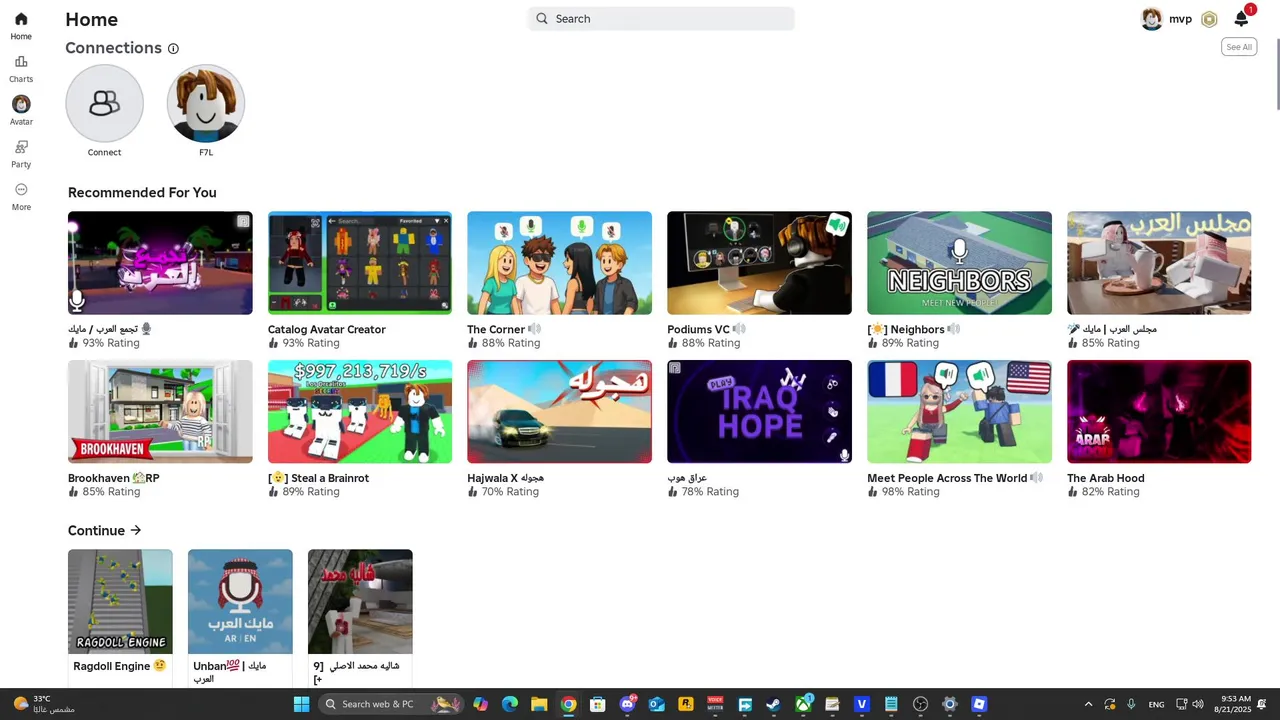
Task: Open Roblox icon in the taskbar
Action: click(979, 704)
